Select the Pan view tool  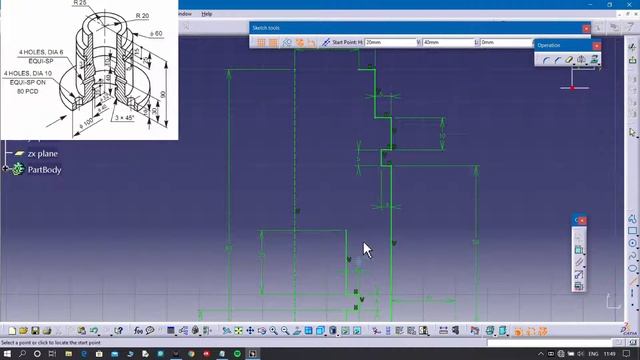click(250, 331)
